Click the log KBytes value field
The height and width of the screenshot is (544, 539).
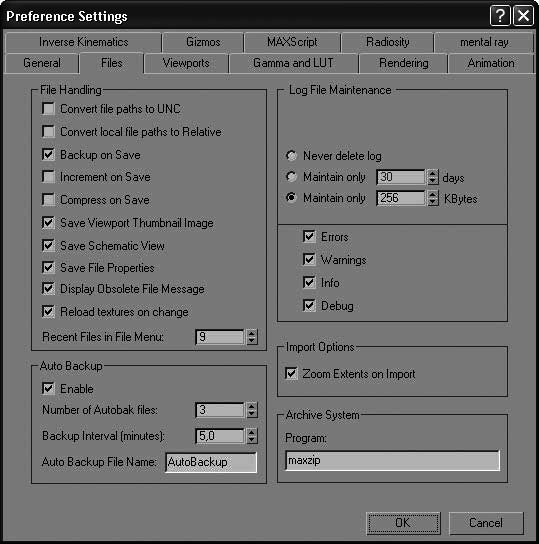coord(401,198)
